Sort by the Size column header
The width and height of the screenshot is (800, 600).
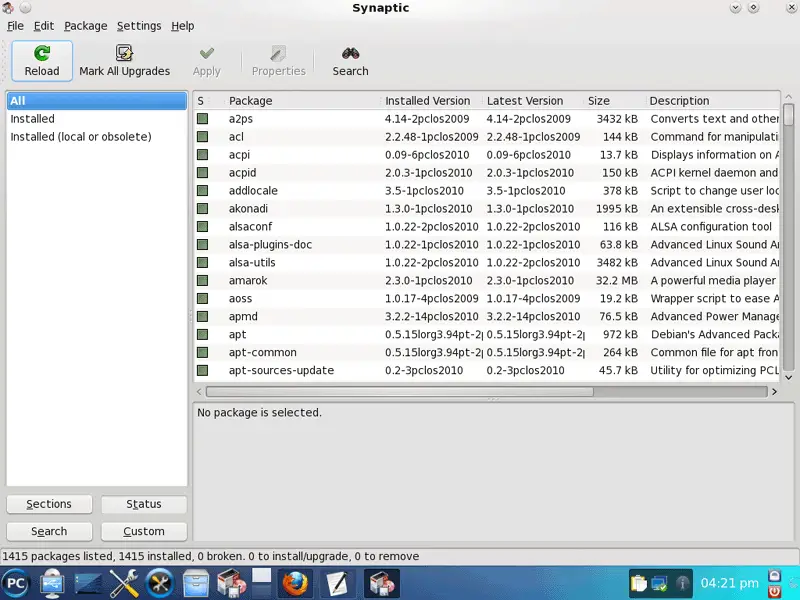(614, 101)
